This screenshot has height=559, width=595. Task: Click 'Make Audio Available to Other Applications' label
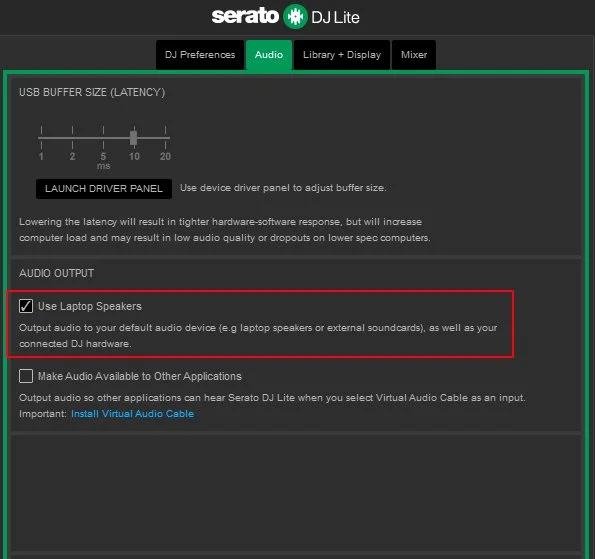(140, 376)
